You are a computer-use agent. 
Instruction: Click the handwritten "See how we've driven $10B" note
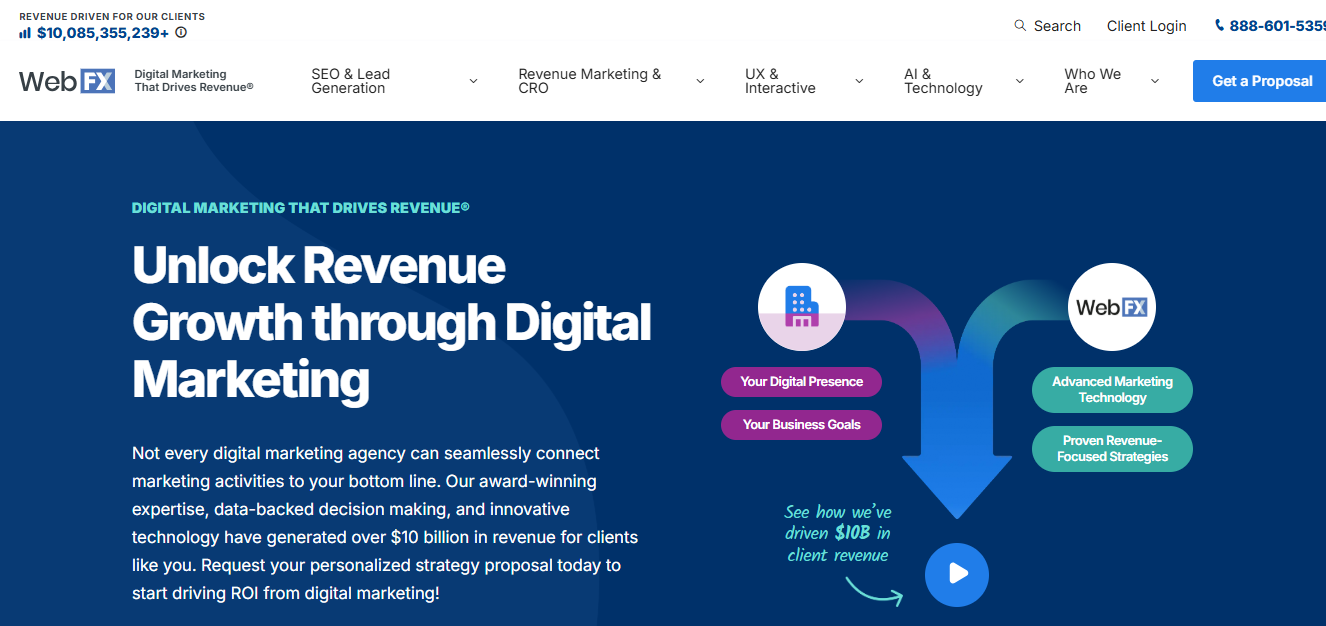(838, 534)
